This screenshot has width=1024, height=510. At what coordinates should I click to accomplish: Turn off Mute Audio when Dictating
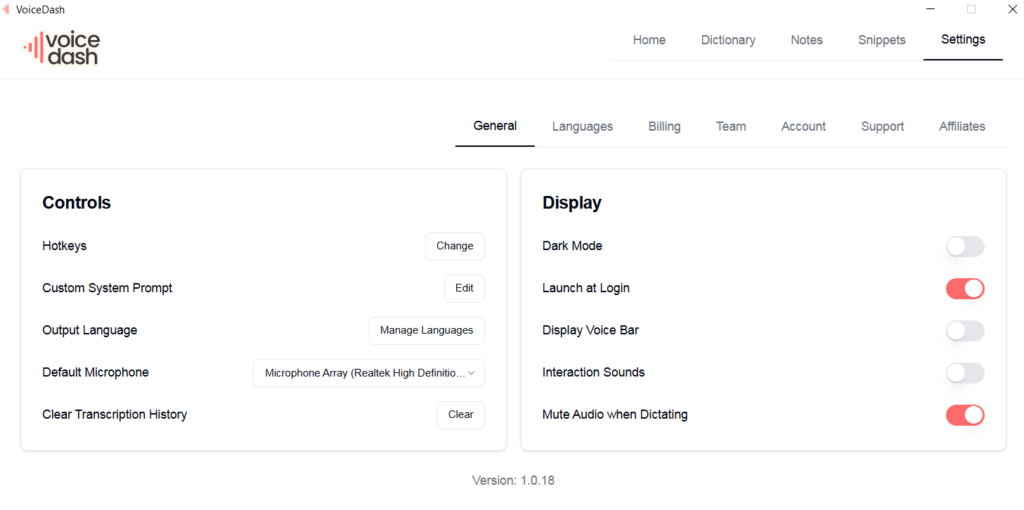(x=965, y=415)
